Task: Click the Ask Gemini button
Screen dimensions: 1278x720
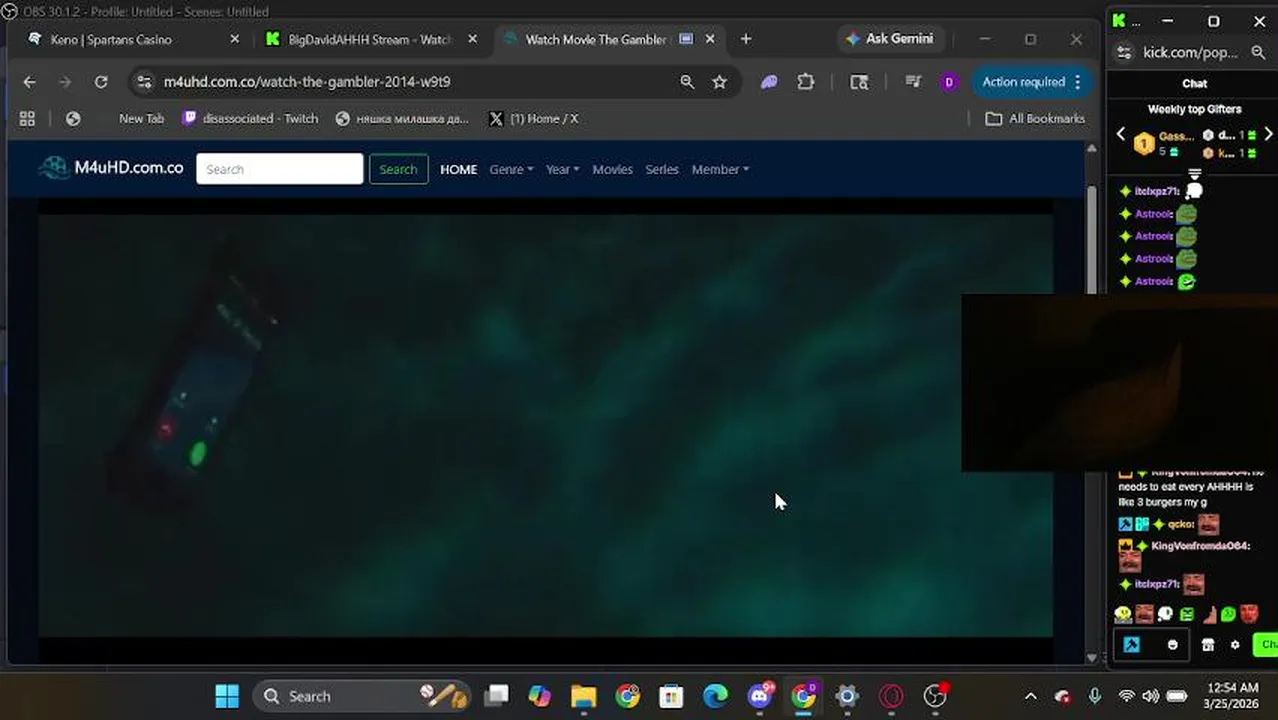Action: point(889,39)
